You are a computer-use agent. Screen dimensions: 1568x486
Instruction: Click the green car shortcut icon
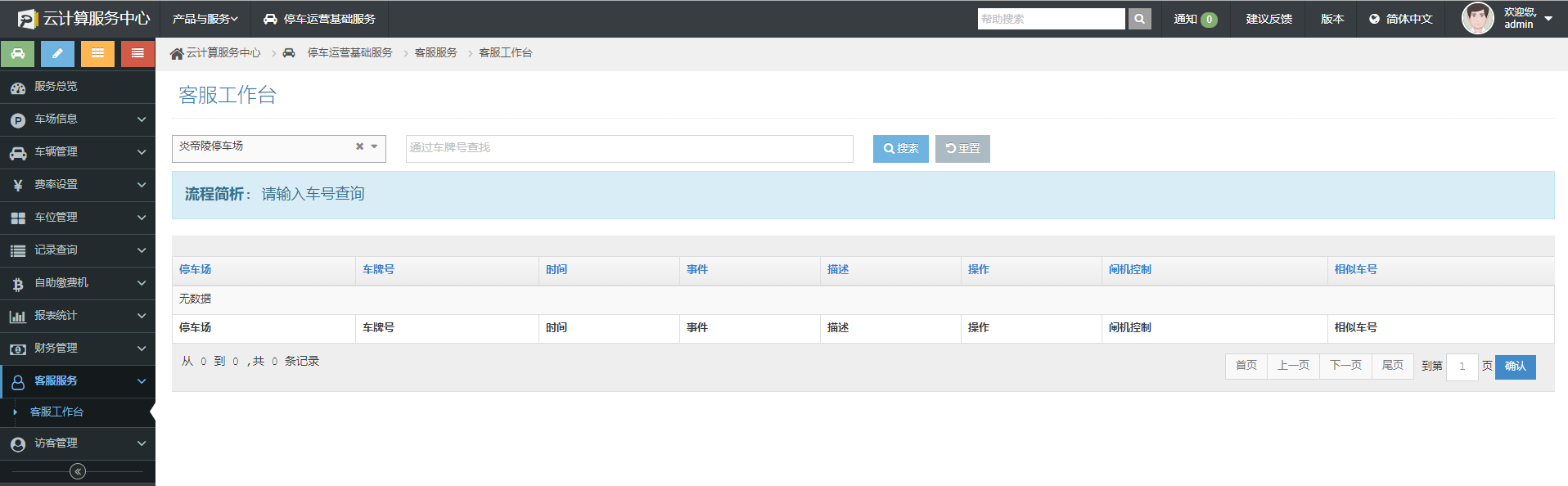(17, 53)
